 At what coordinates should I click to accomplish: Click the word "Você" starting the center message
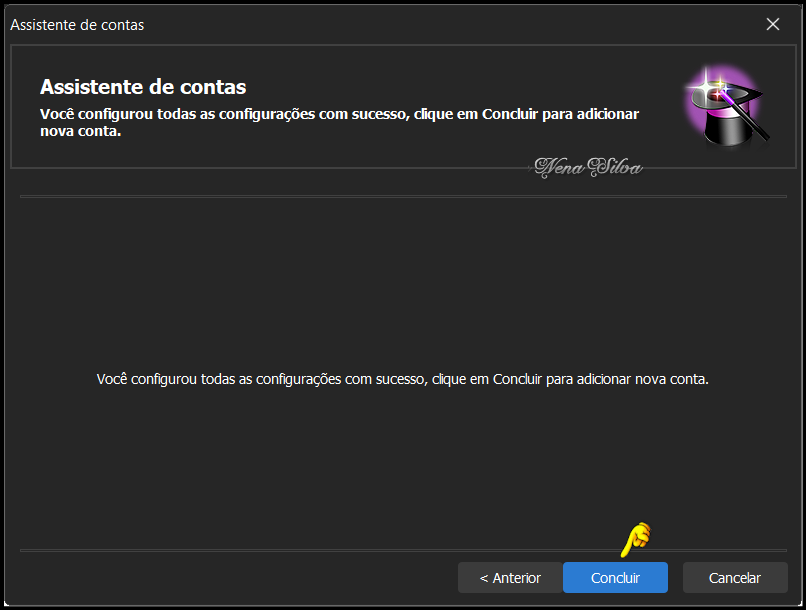[112, 380]
